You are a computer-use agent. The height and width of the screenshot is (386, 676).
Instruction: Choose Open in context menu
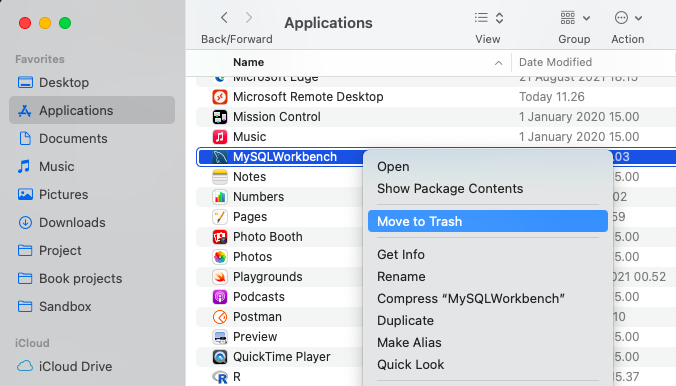point(488,166)
